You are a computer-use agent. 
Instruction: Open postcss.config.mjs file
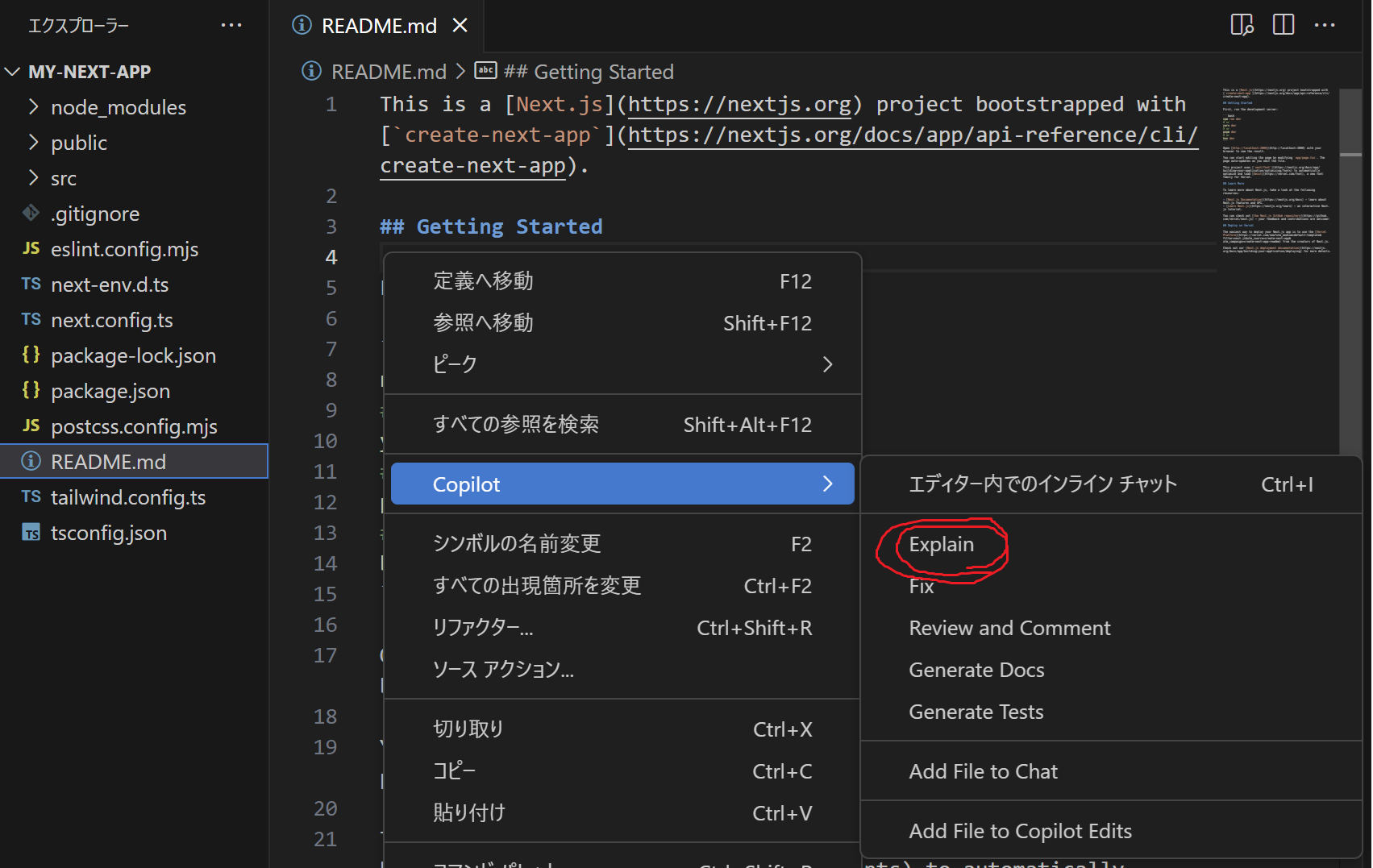coord(134,426)
